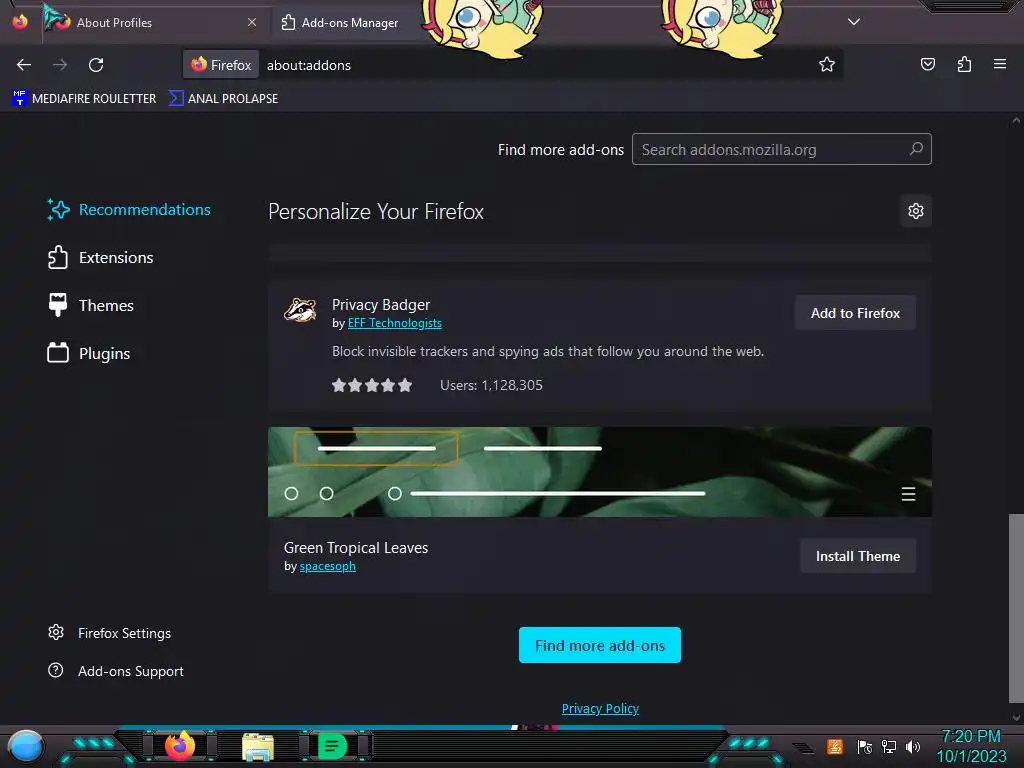This screenshot has height=768, width=1024.
Task: Click the green notes app taskbar icon
Action: click(332, 746)
